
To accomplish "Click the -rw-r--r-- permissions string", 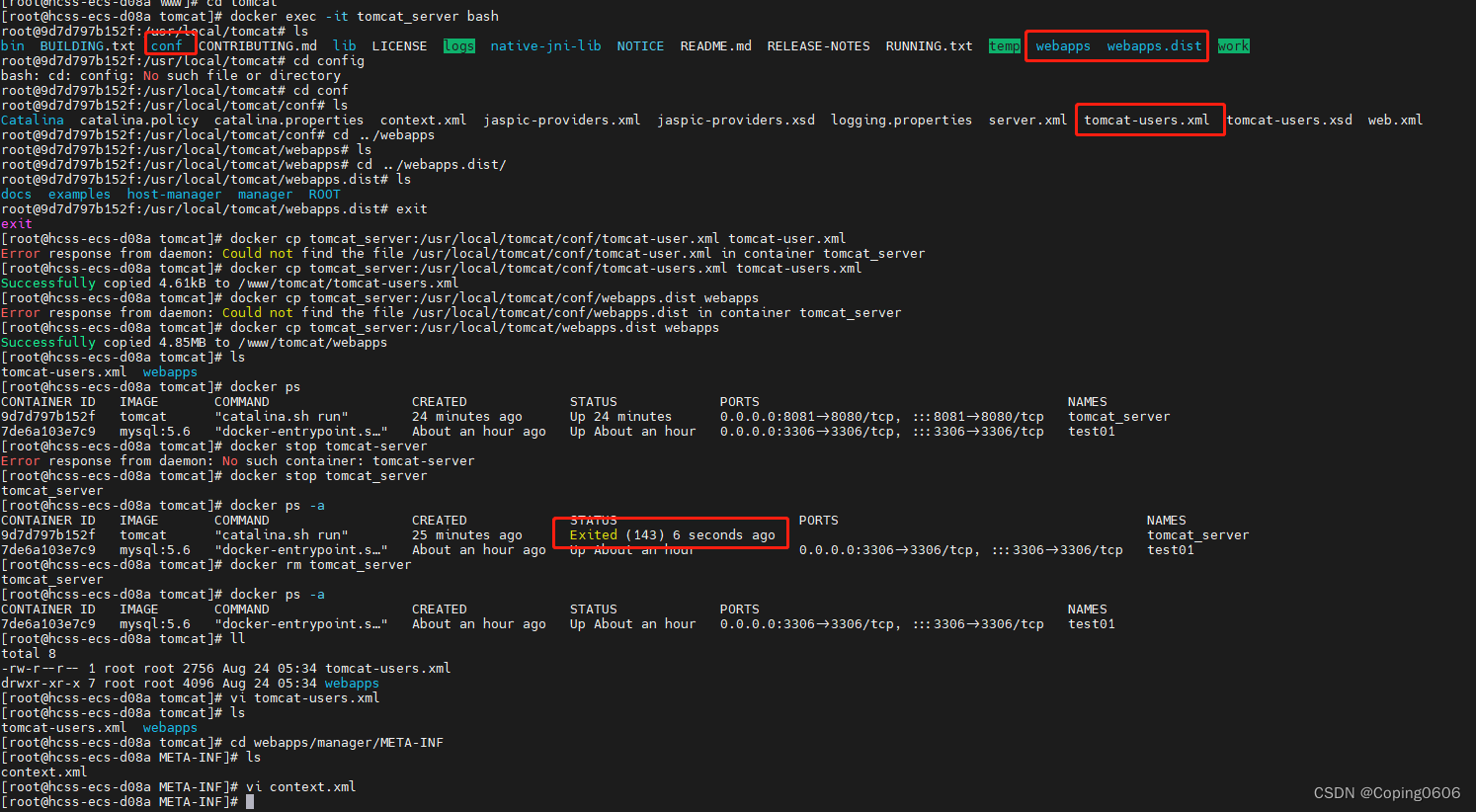I will 40,669.
